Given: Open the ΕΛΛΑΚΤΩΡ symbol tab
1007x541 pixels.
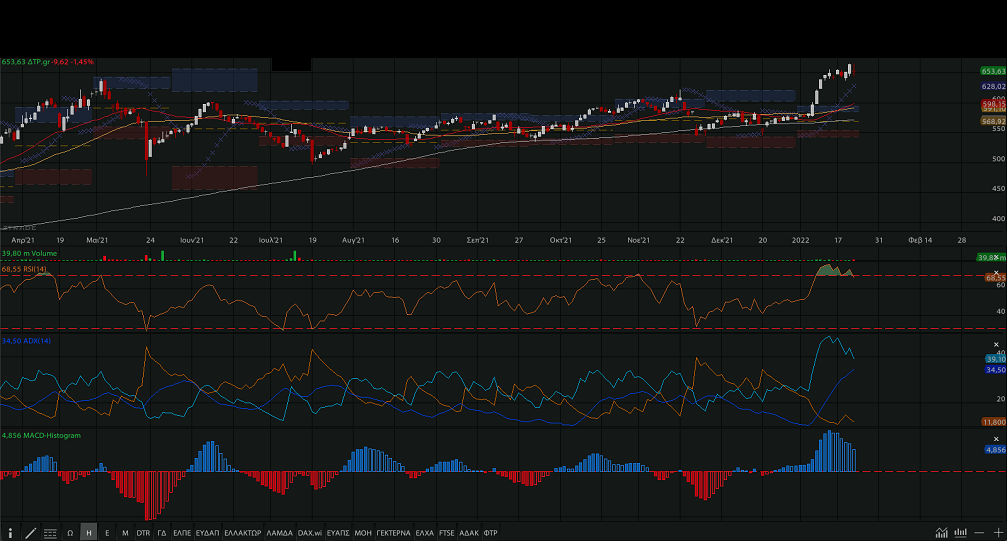Looking at the screenshot, I should [x=243, y=533].
